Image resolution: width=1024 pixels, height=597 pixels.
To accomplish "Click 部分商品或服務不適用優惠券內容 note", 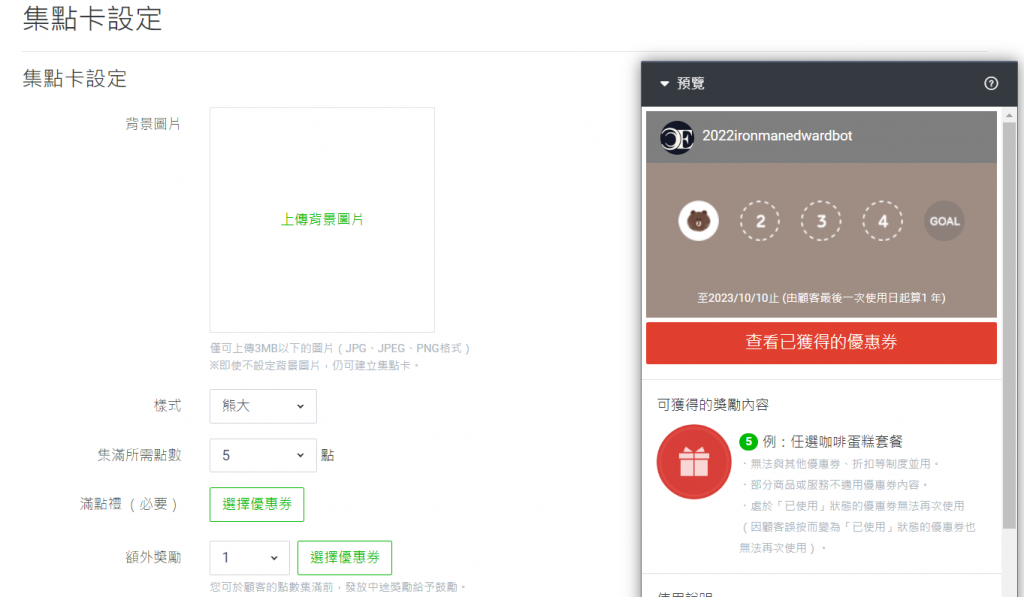I will tap(835, 485).
